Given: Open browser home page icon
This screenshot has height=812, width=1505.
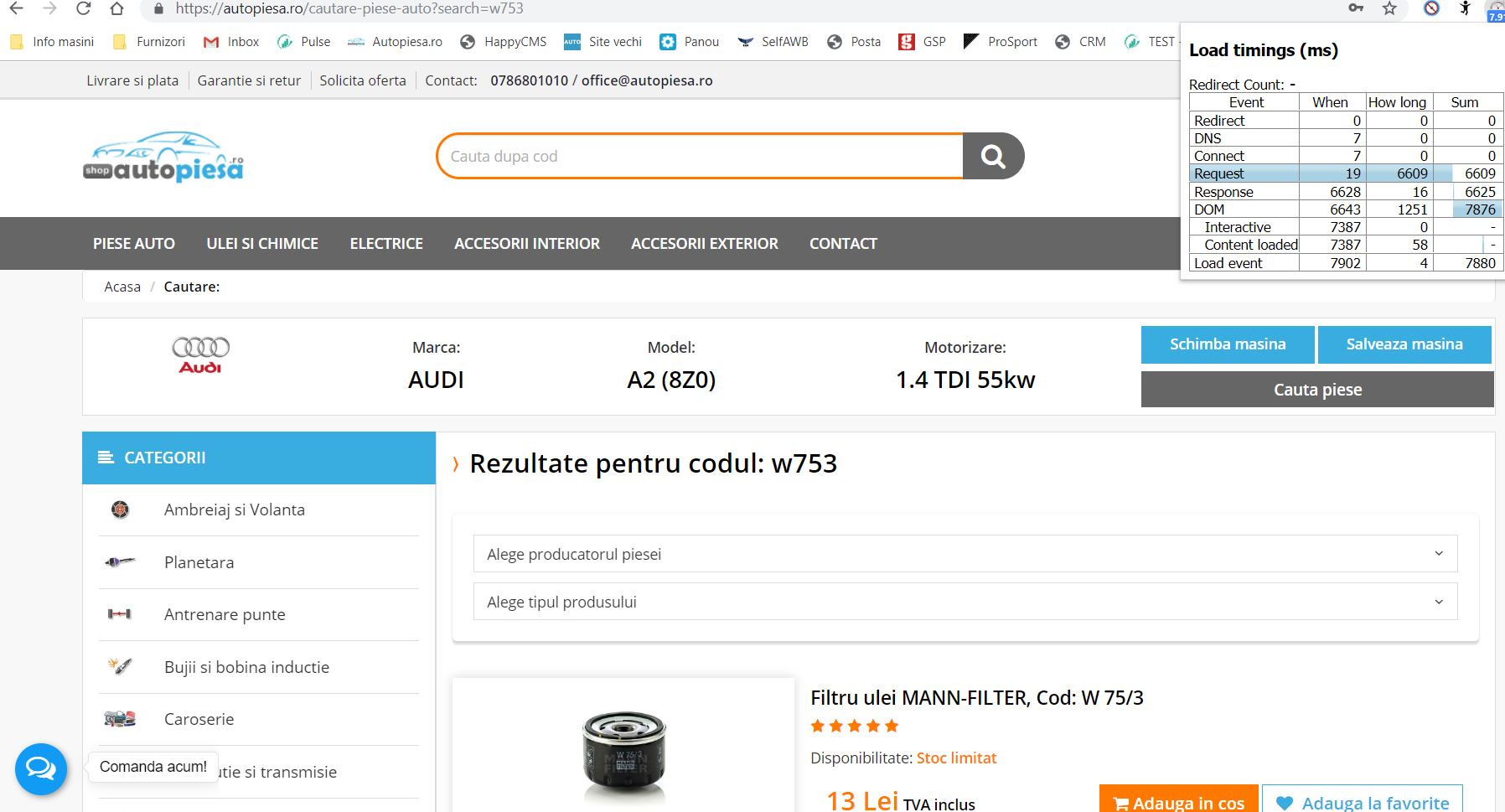Looking at the screenshot, I should [x=116, y=8].
